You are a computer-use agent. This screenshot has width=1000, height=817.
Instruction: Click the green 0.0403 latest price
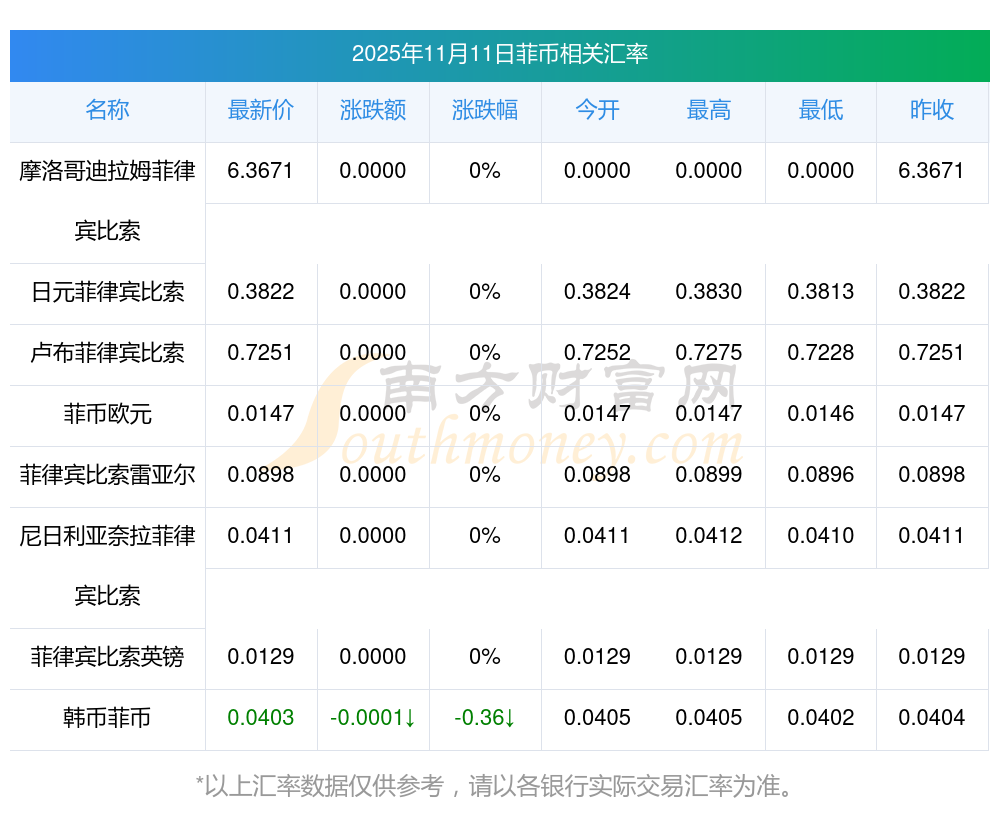[261, 718]
